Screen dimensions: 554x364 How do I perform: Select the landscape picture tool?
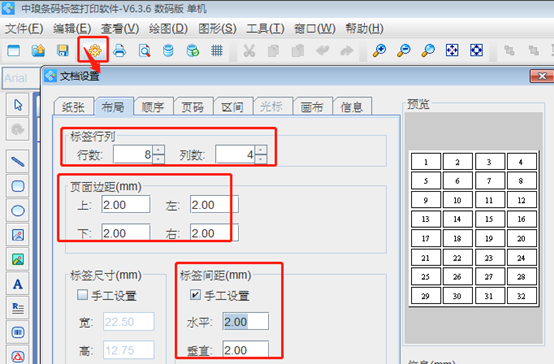[x=18, y=259]
